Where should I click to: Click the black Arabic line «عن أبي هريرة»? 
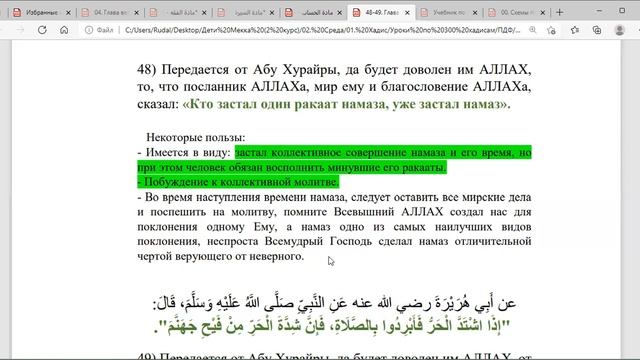334,303
